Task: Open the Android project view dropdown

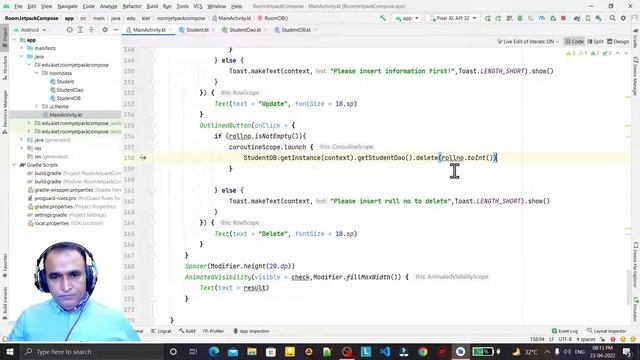Action: [30, 30]
